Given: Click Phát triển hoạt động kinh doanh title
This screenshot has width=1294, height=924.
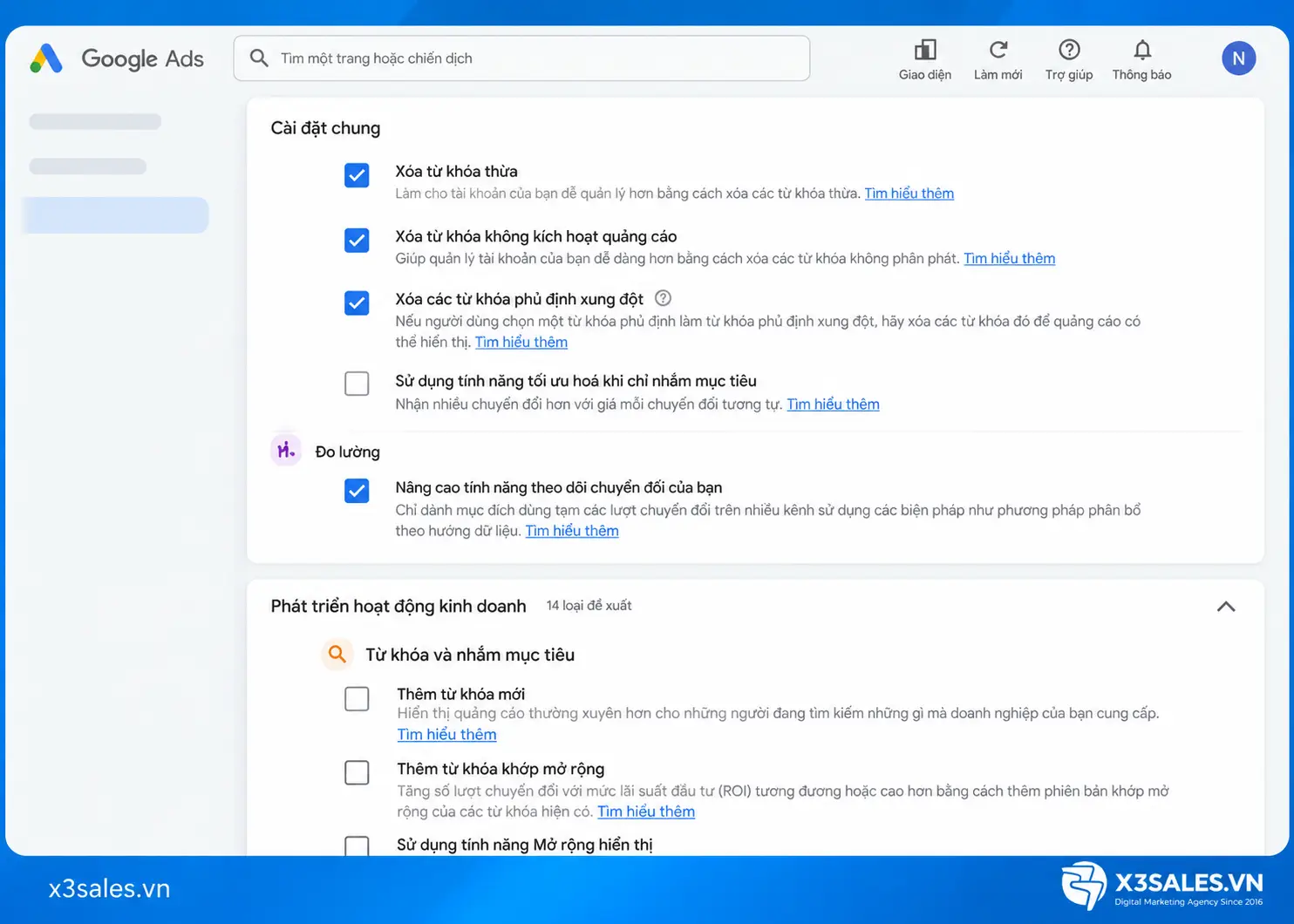Looking at the screenshot, I should point(398,607).
